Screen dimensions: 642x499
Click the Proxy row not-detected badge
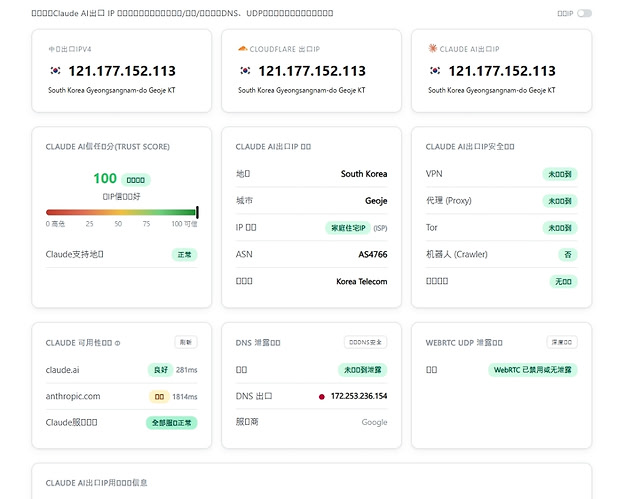point(560,201)
